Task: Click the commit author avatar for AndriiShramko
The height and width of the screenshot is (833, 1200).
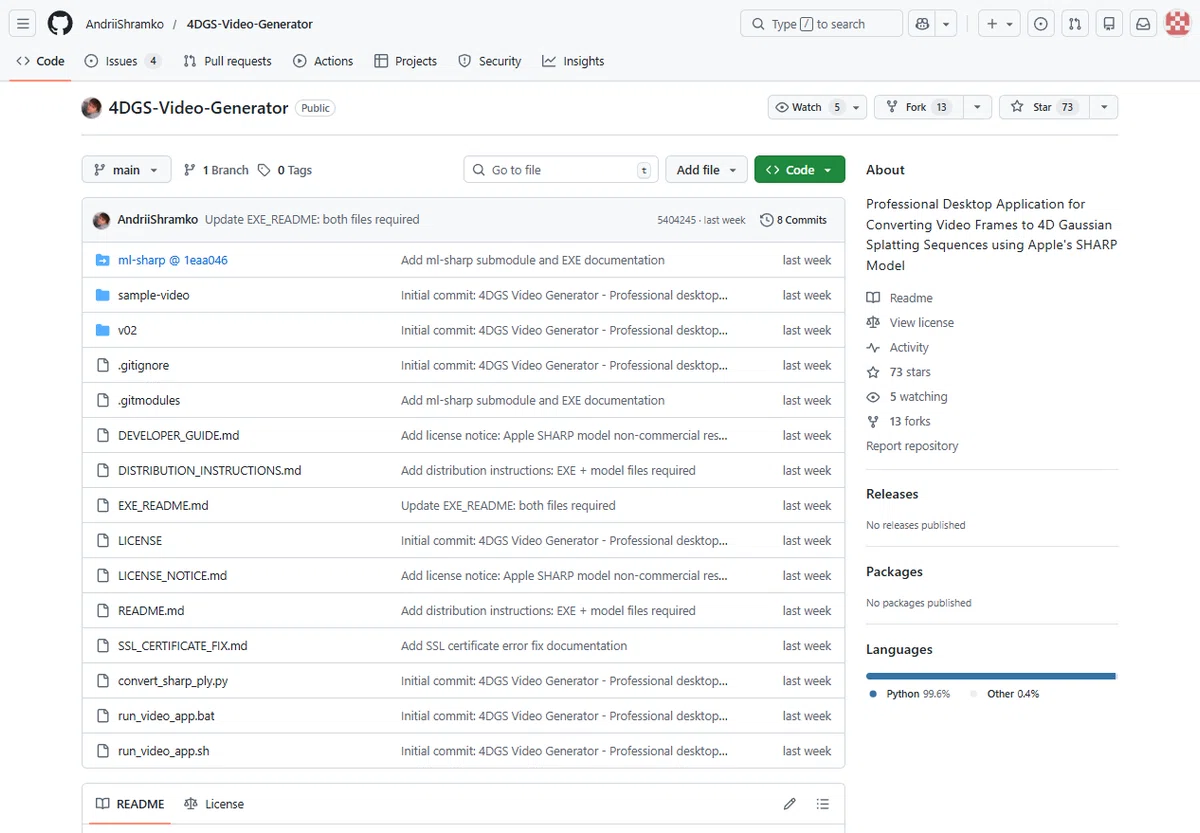Action: [101, 220]
